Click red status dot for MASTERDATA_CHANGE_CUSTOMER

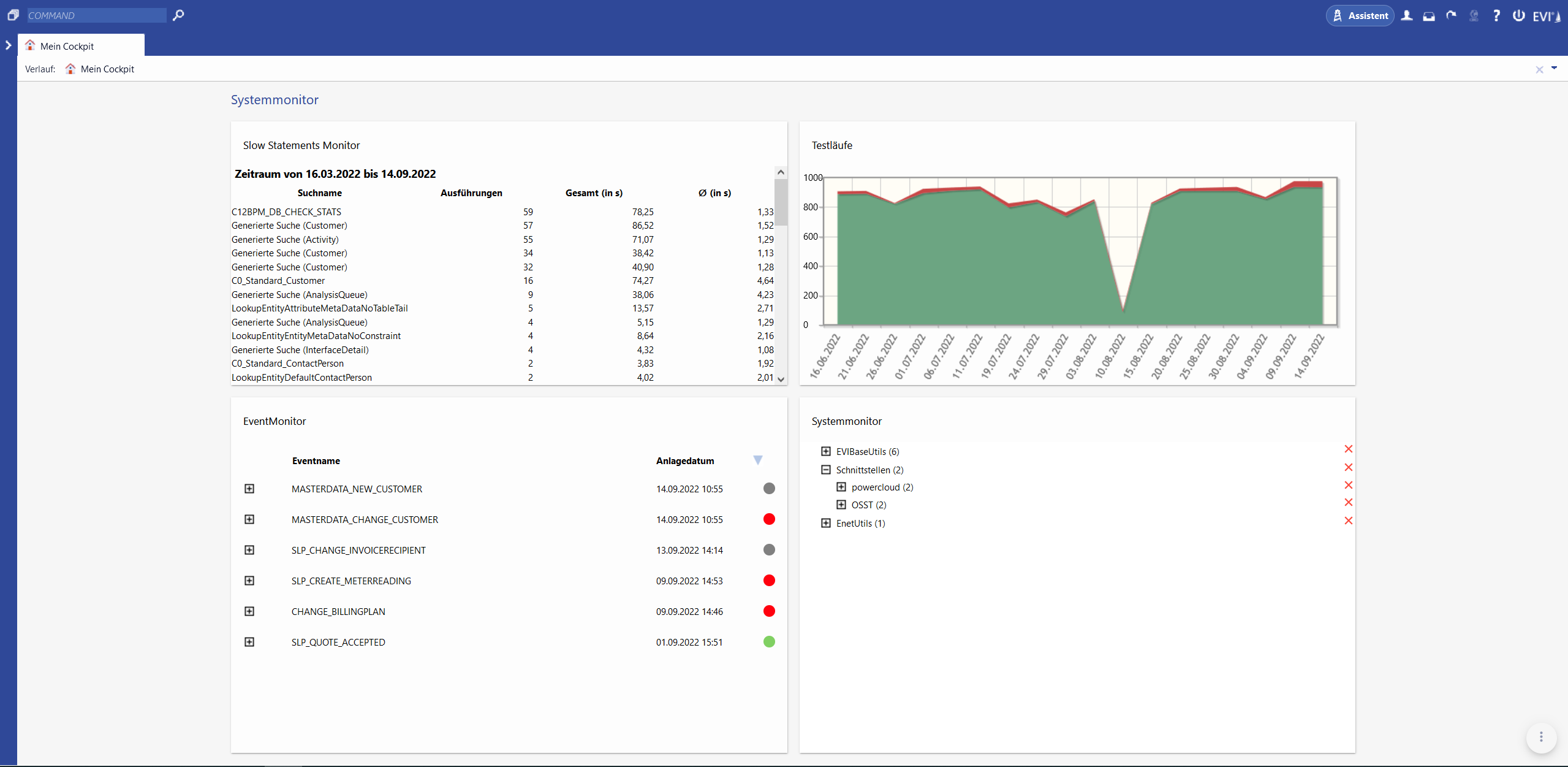coord(769,519)
